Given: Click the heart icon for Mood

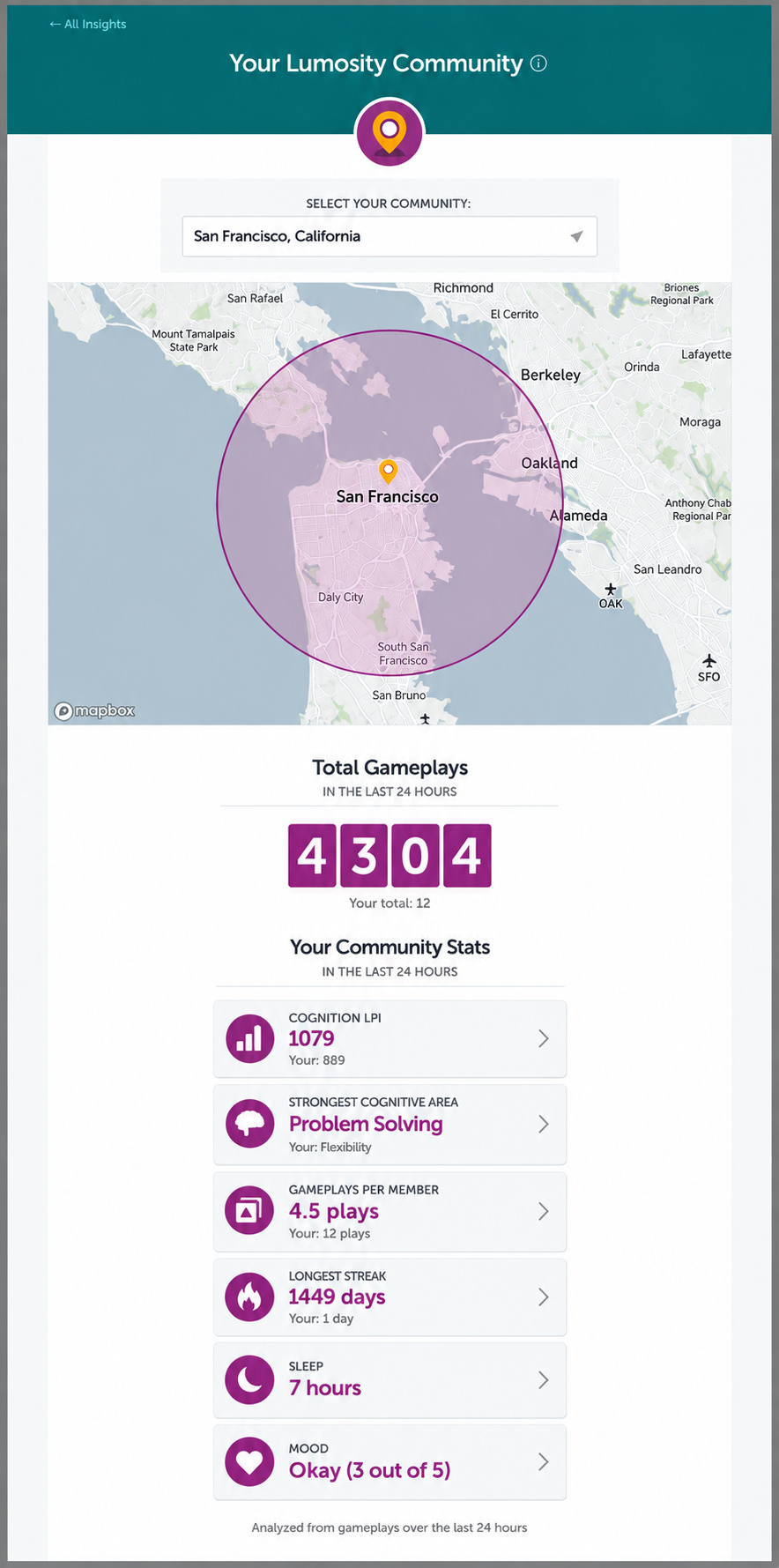Looking at the screenshot, I should point(250,1462).
